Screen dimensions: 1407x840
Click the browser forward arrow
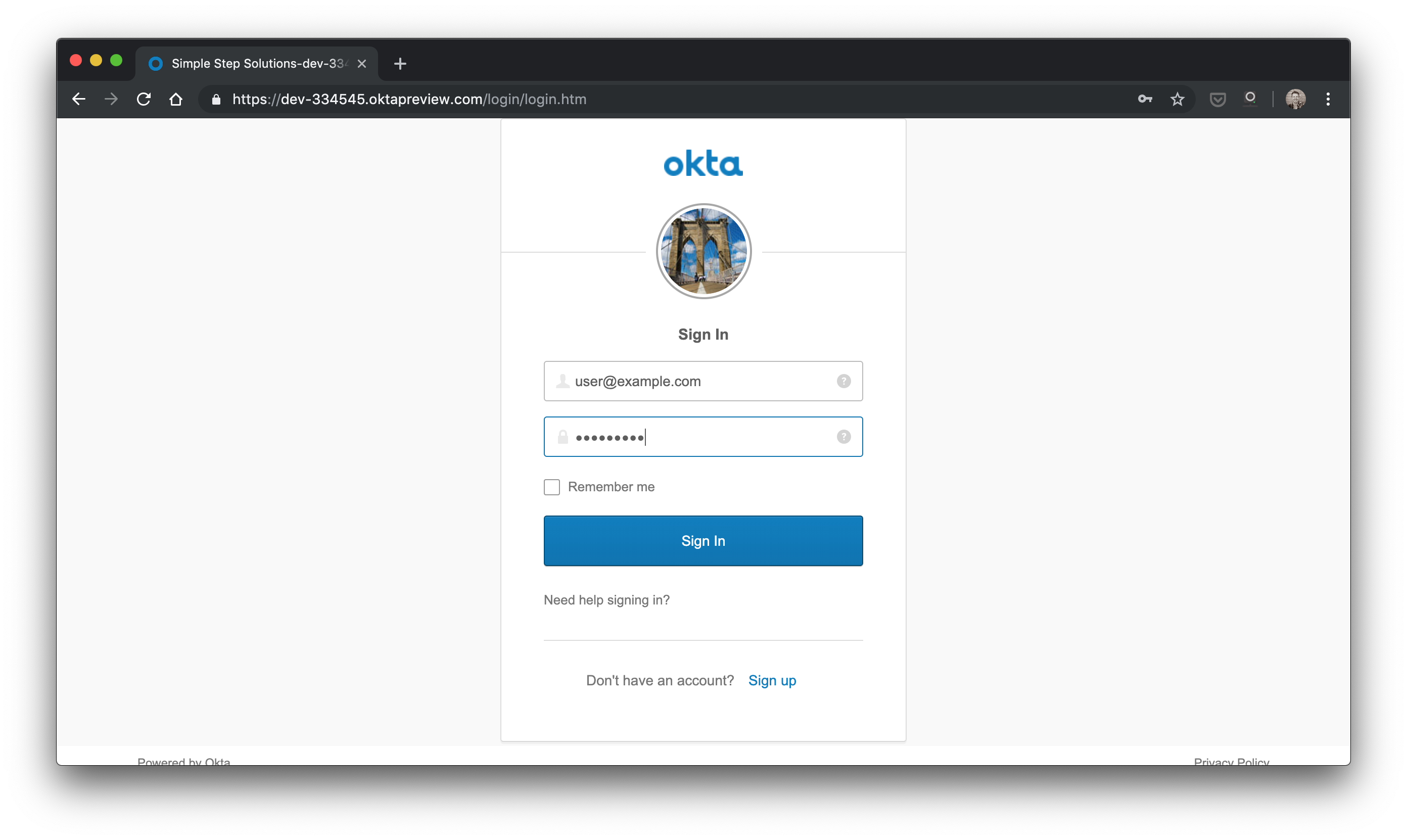(111, 99)
